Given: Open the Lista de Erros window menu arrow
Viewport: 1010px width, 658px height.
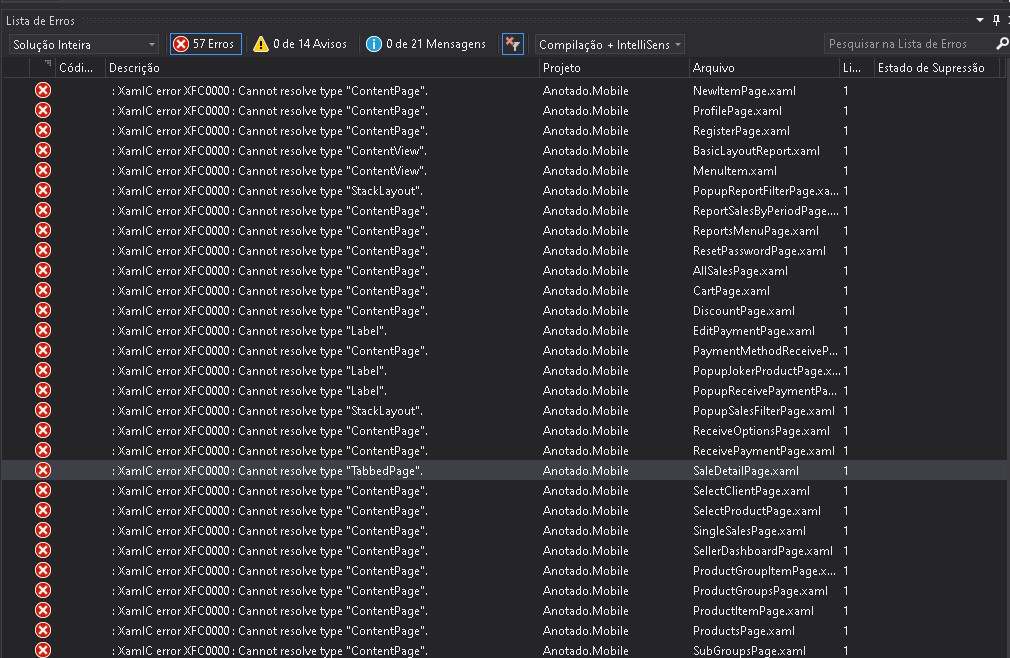Looking at the screenshot, I should tap(980, 19).
